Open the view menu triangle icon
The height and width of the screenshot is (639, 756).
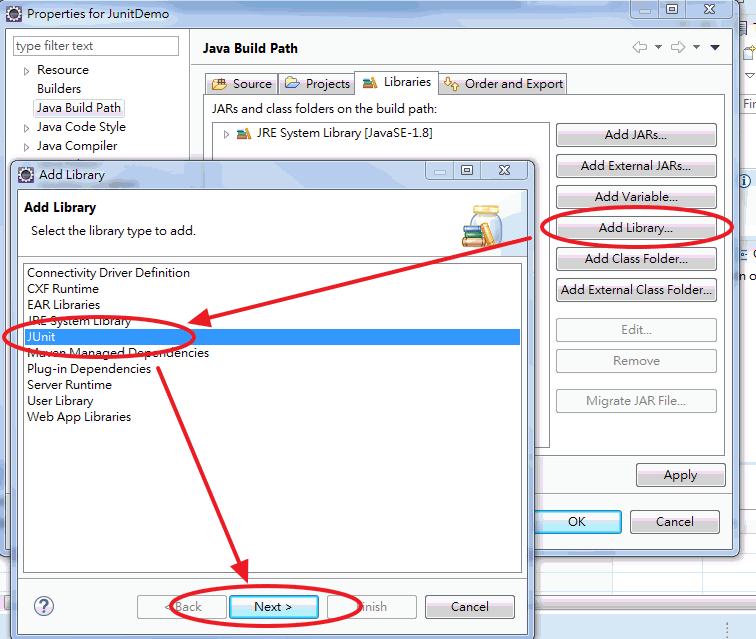715,47
